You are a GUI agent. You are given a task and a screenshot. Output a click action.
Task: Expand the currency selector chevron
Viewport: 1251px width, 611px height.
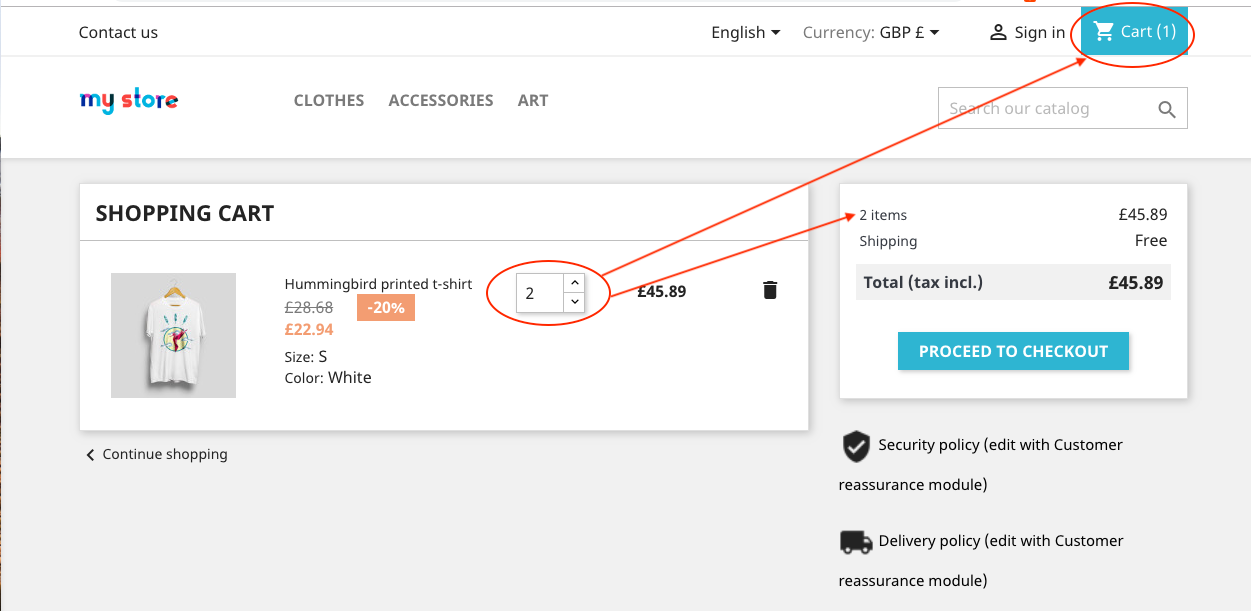click(933, 32)
